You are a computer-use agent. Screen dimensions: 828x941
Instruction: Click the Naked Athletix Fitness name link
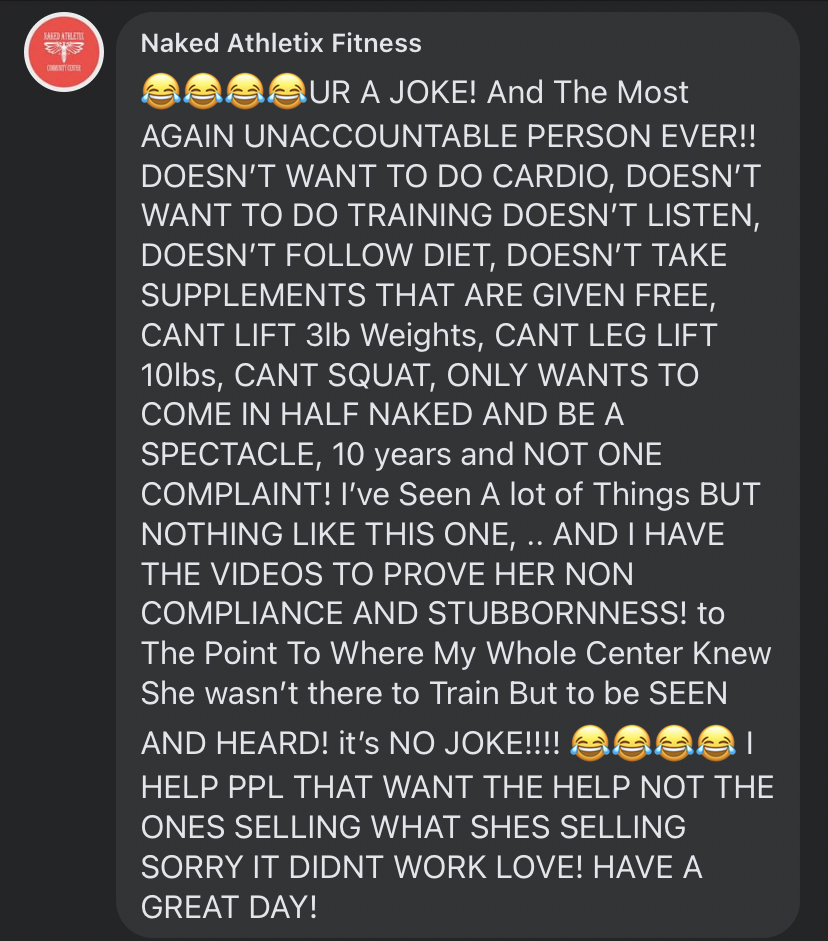pos(281,43)
